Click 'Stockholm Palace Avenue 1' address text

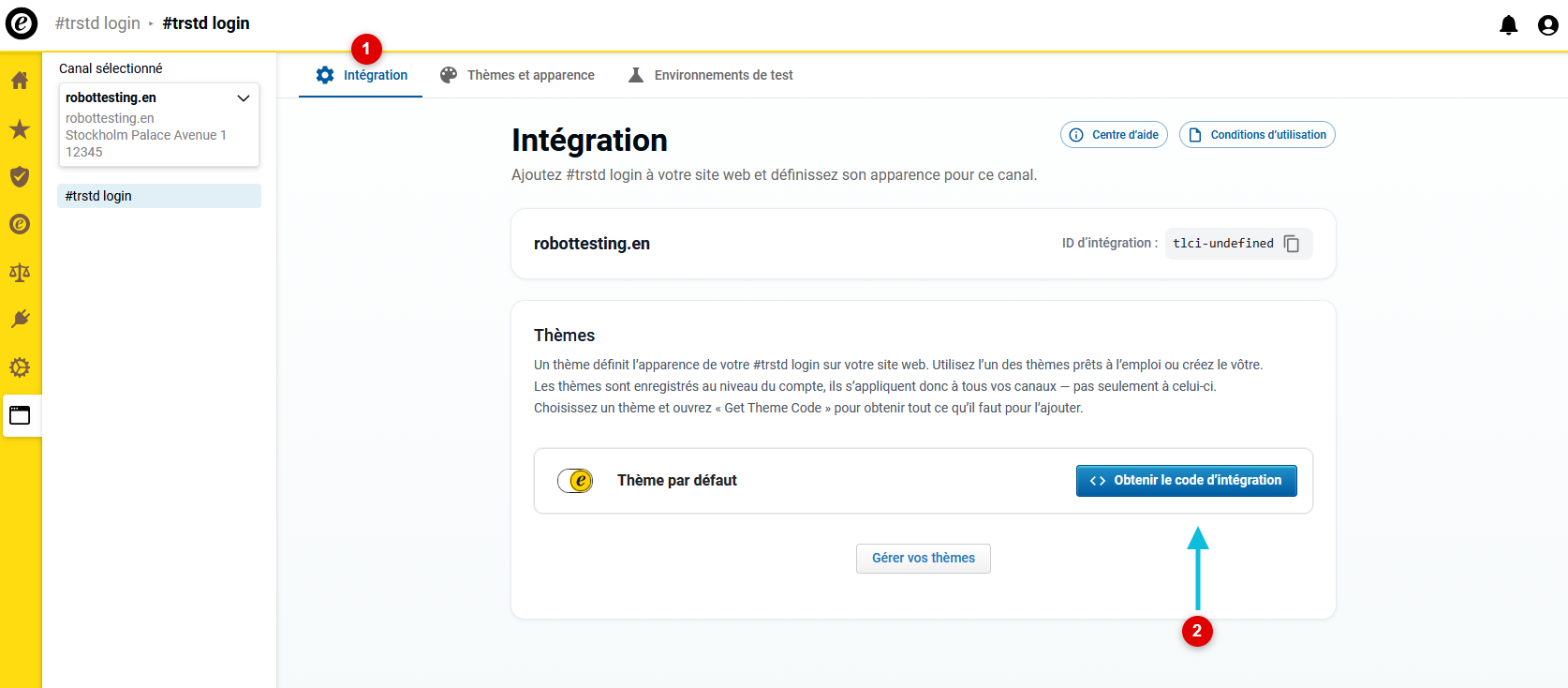tap(146, 135)
